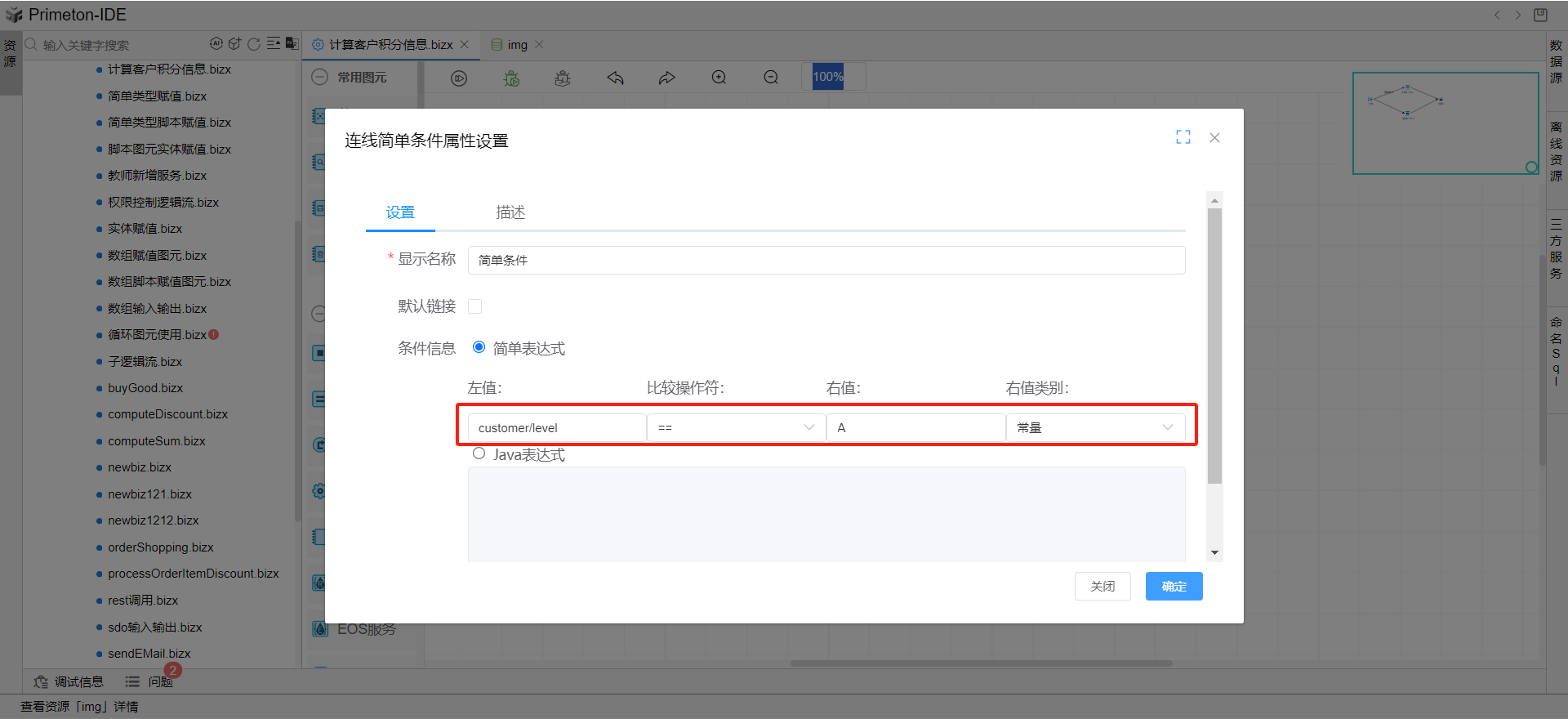Click the run flow play icon
1568x719 pixels.
[459, 78]
